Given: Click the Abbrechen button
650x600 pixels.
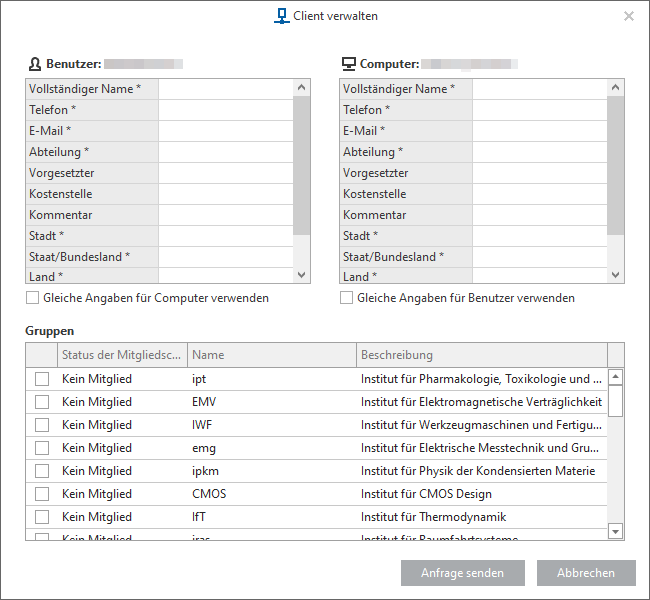Looking at the screenshot, I should (586, 573).
